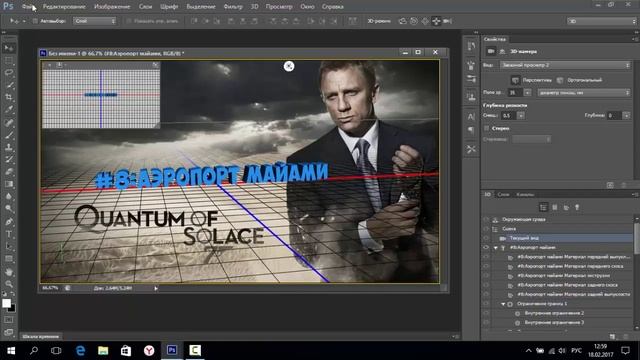
Task: Open the Глубина value slider arrow
Action: tap(626, 116)
